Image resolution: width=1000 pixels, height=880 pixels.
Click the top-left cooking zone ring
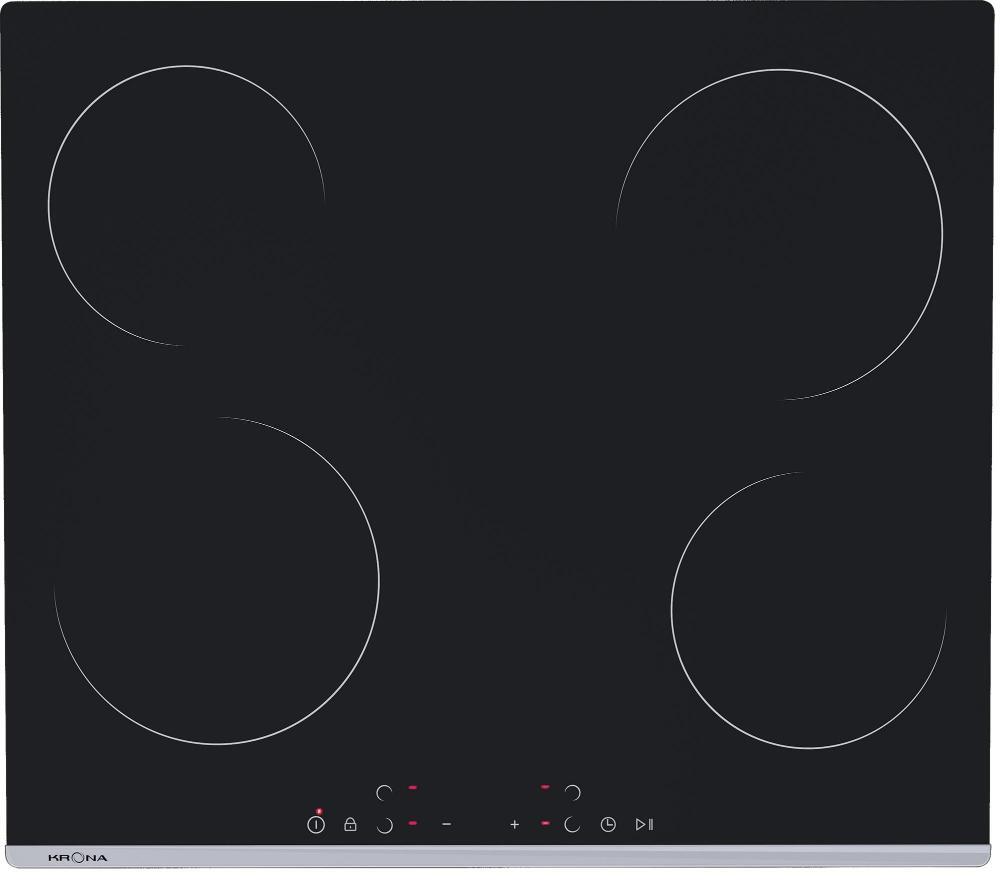[185, 205]
